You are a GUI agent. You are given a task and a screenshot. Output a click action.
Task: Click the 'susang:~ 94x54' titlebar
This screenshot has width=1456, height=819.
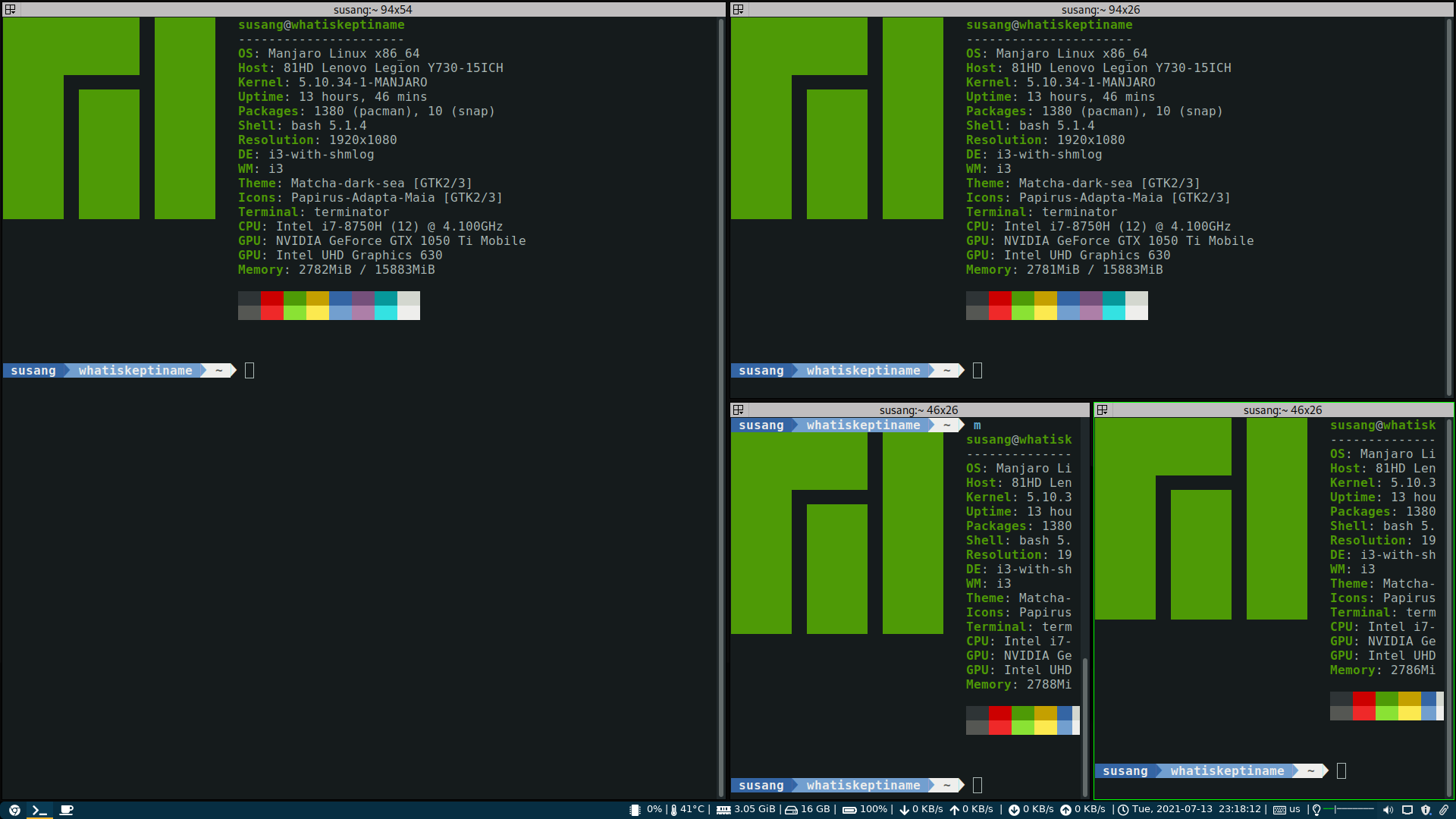tap(372, 10)
